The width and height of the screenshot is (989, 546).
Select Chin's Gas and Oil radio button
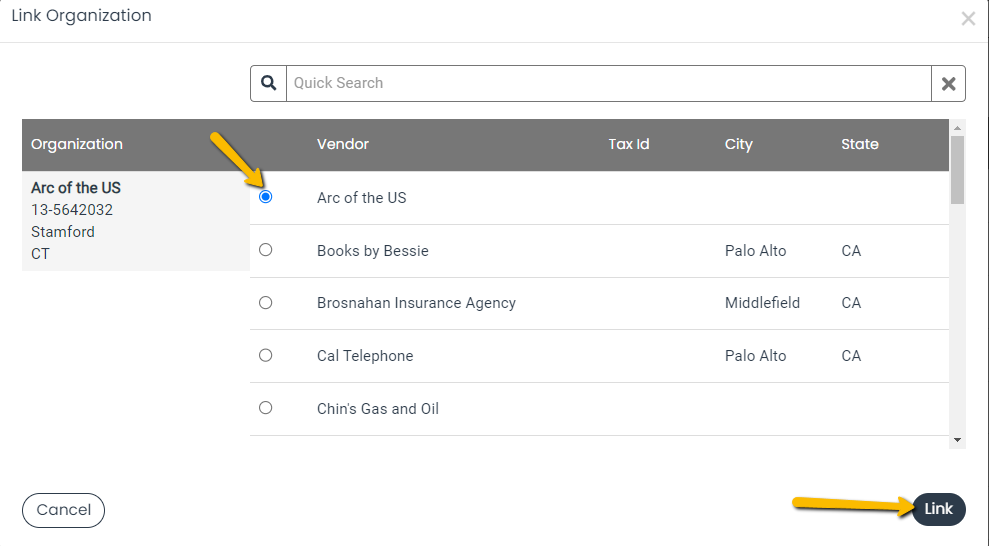point(266,407)
